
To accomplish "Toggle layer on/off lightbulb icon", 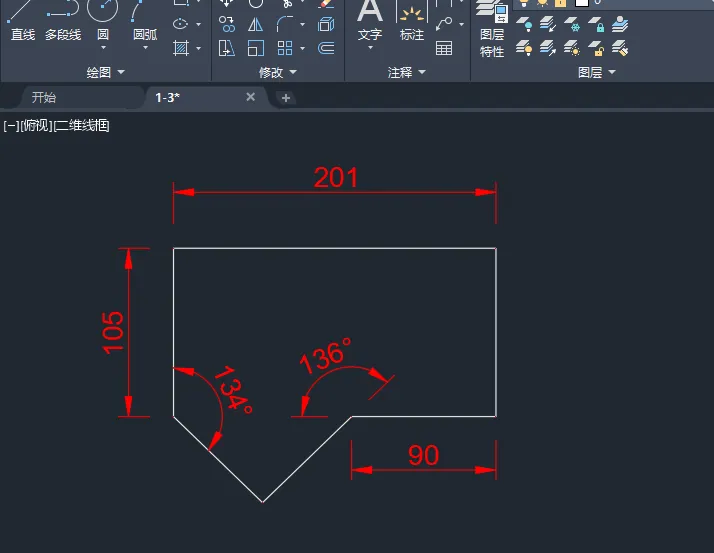I will point(524,3).
